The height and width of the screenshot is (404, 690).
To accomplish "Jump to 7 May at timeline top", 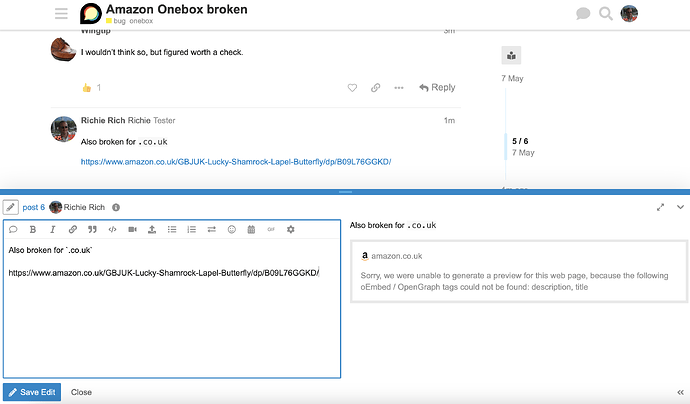I will [x=512, y=78].
